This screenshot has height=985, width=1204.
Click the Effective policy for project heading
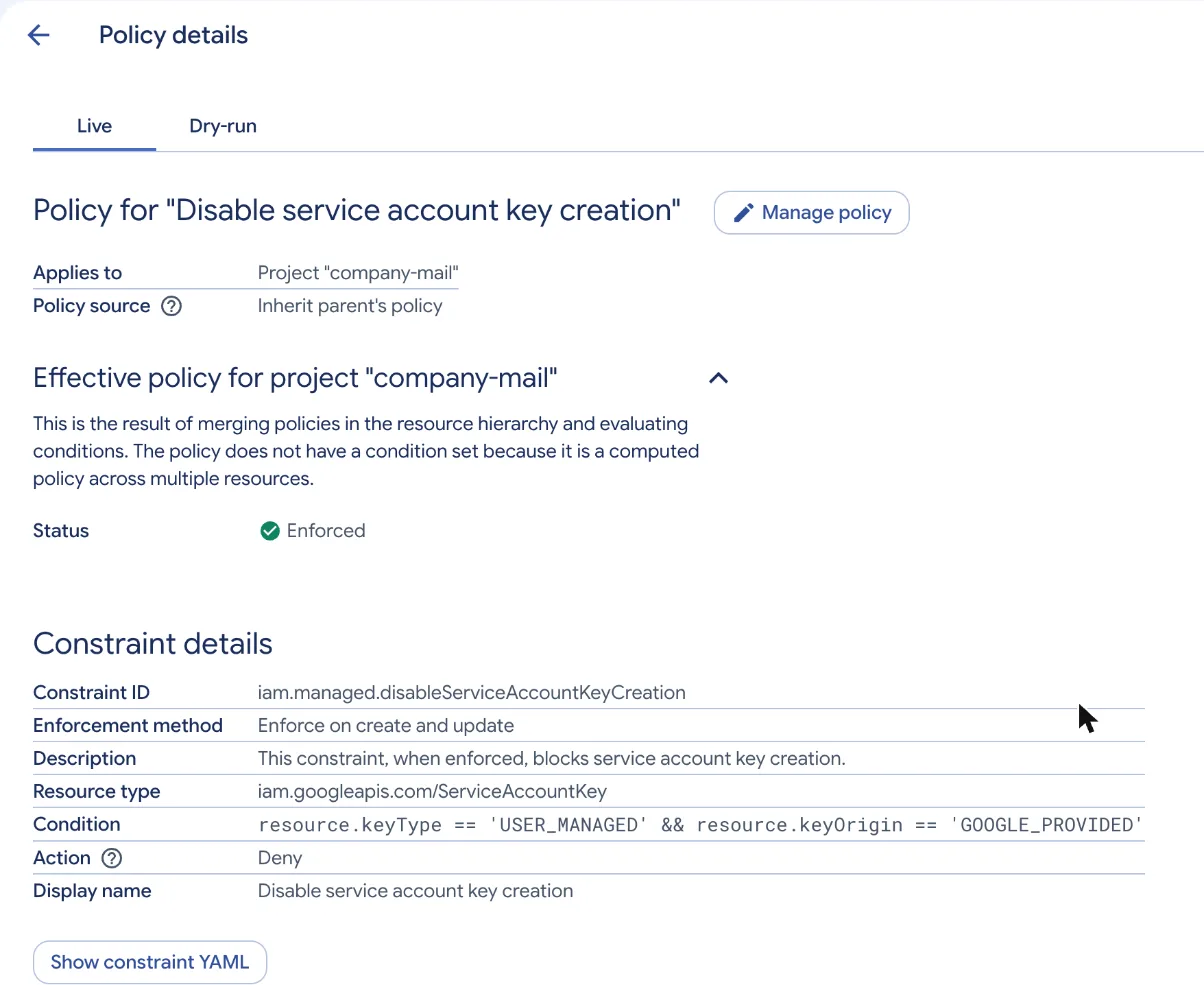click(x=295, y=378)
